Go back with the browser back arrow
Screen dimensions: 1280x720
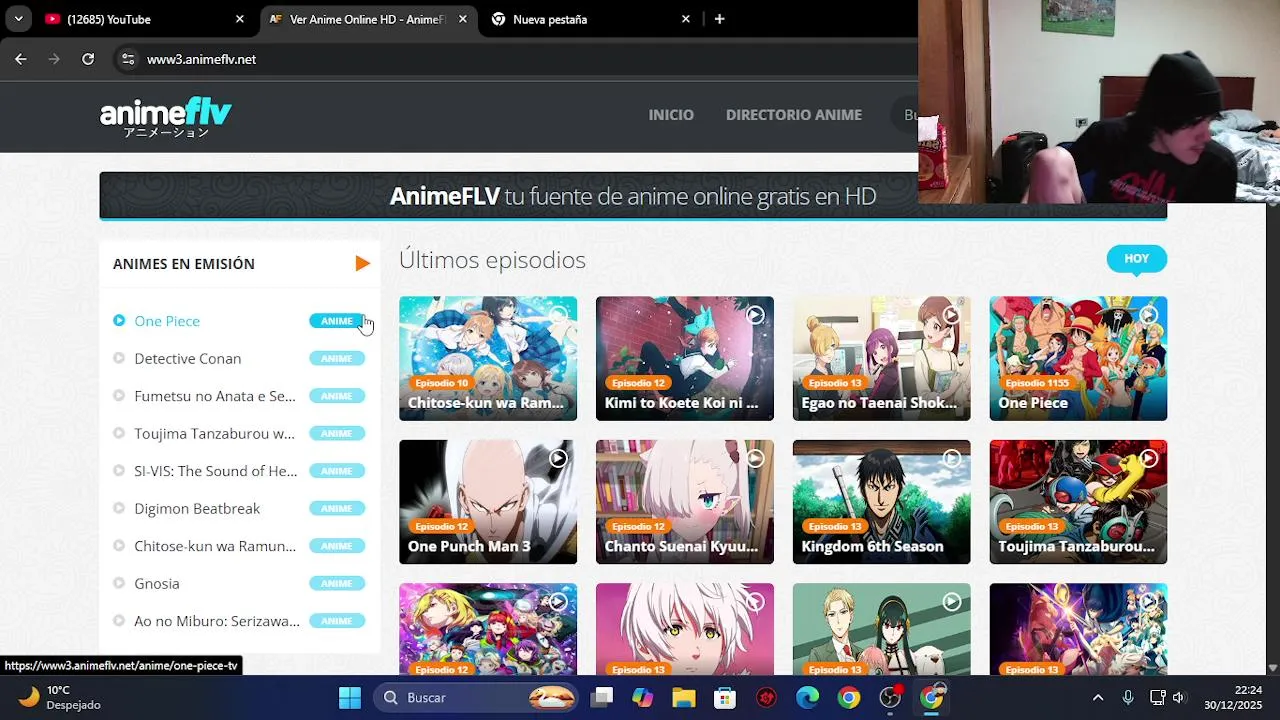pos(21,59)
